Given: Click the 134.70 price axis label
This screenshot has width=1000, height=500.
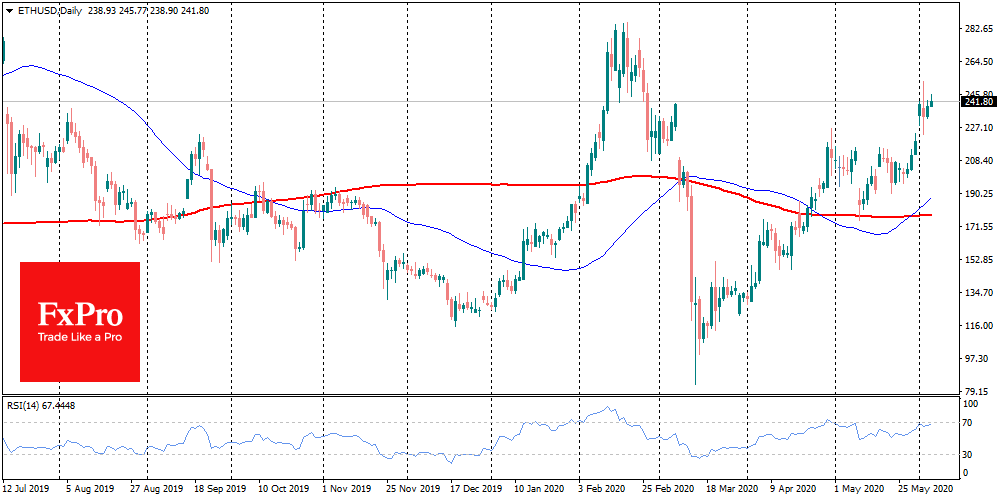Looking at the screenshot, I should 979,293.
